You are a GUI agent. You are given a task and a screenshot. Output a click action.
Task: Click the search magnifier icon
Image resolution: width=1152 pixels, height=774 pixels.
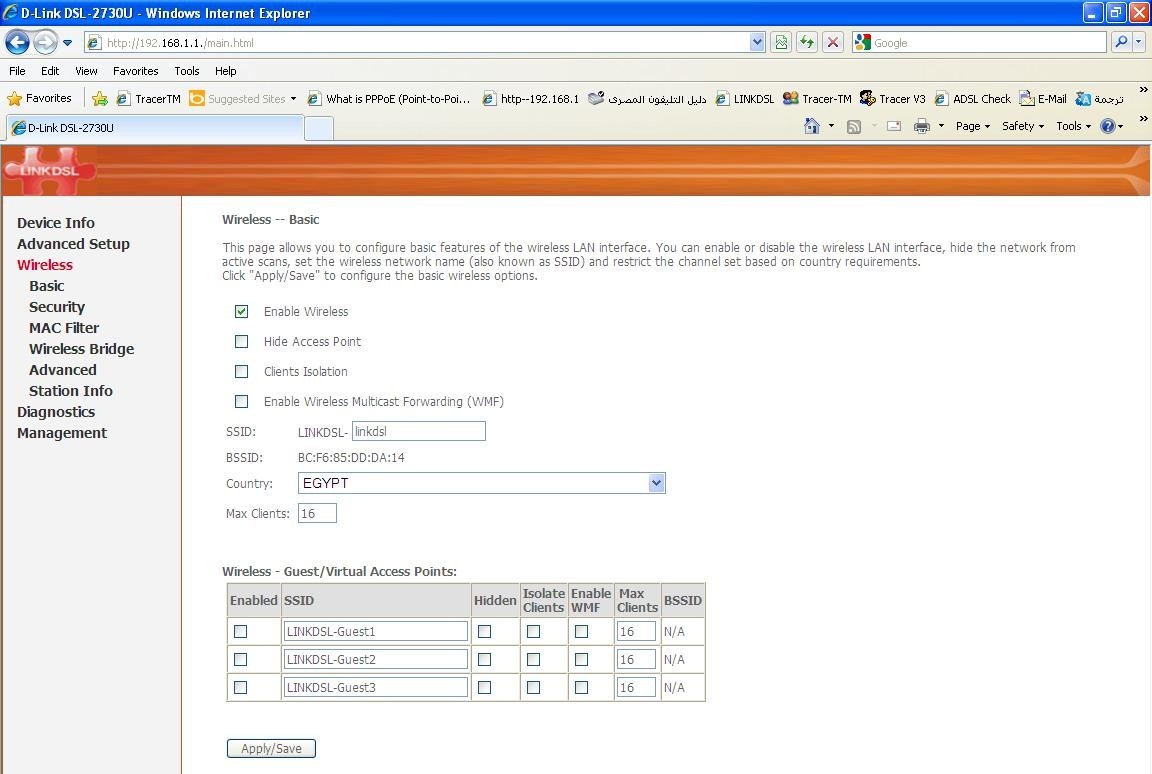[x=1121, y=43]
